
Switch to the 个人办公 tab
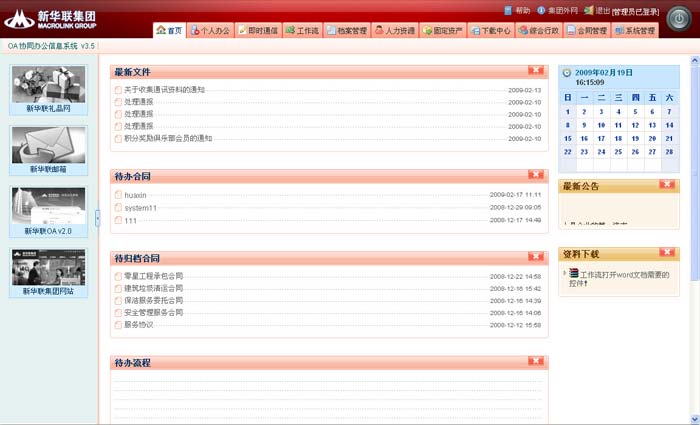[x=211, y=31]
